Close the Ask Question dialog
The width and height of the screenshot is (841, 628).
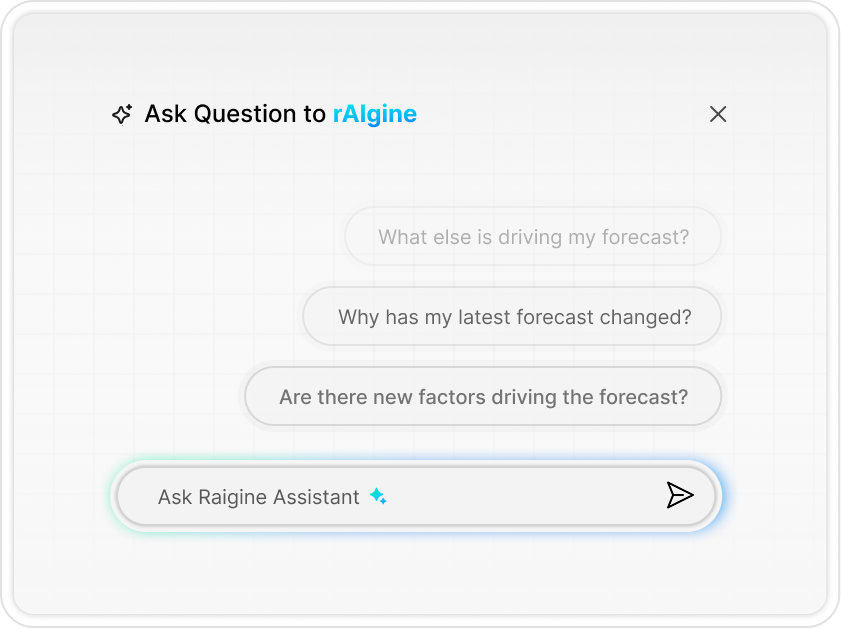(718, 114)
